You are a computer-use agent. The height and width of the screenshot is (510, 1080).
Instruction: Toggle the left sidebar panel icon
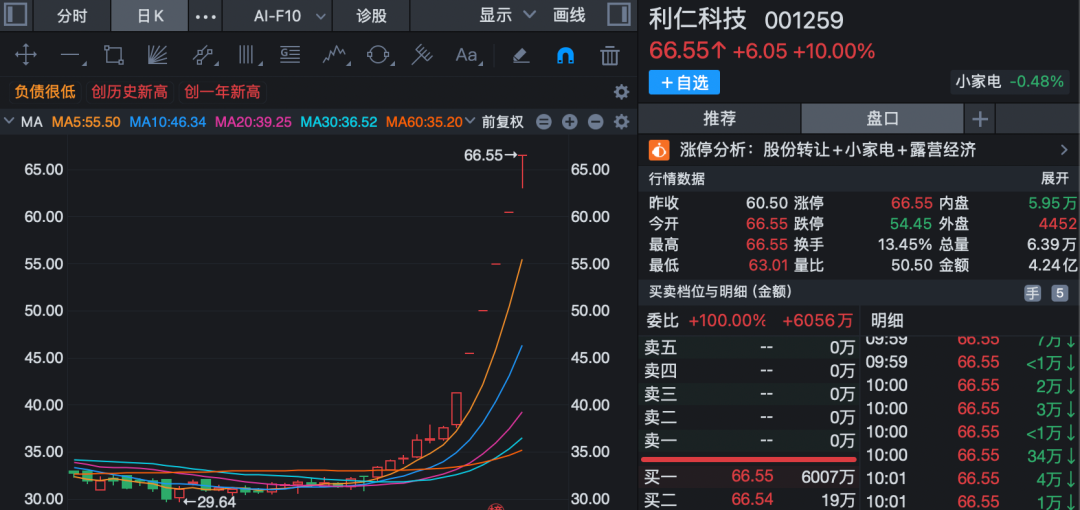click(x=15, y=14)
